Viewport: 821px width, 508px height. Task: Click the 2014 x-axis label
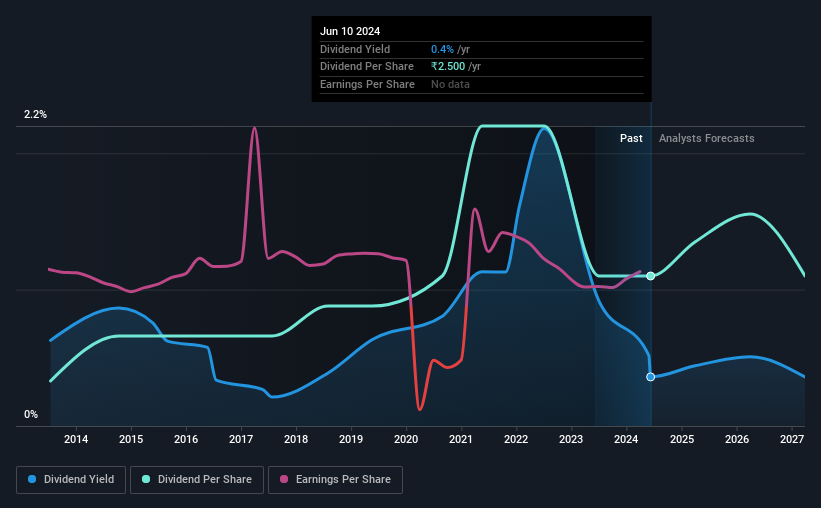tap(76, 439)
